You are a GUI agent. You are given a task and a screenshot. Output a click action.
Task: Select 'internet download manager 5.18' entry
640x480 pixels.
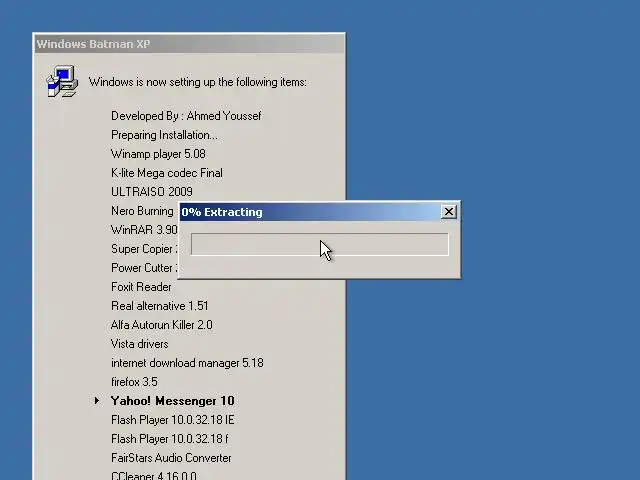coord(187,363)
